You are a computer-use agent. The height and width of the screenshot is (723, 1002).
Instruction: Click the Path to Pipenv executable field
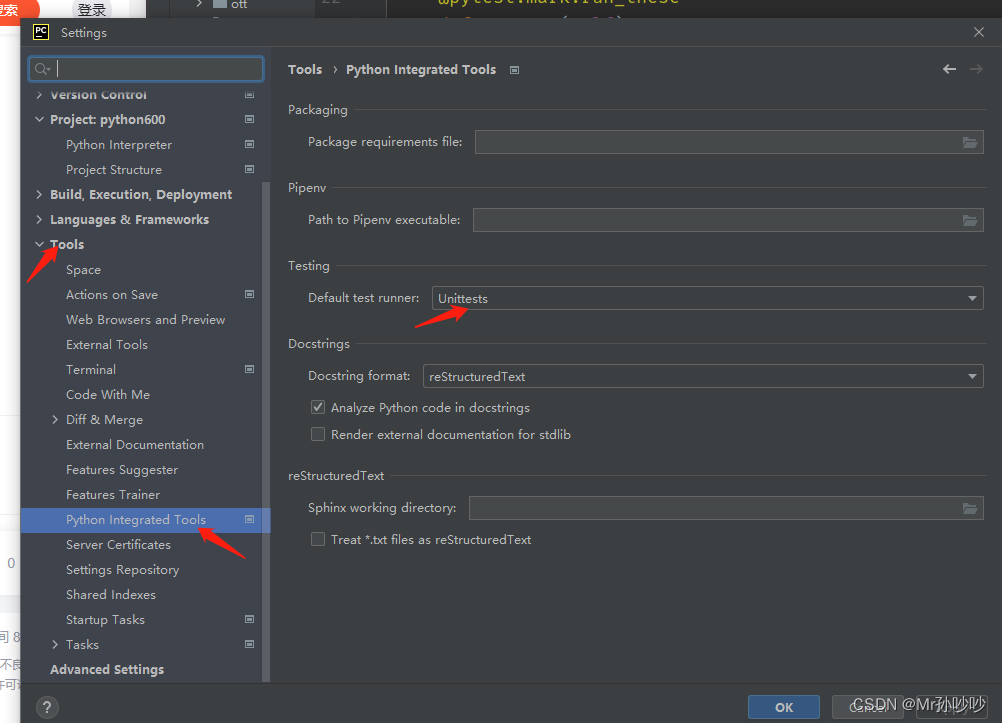click(x=728, y=220)
